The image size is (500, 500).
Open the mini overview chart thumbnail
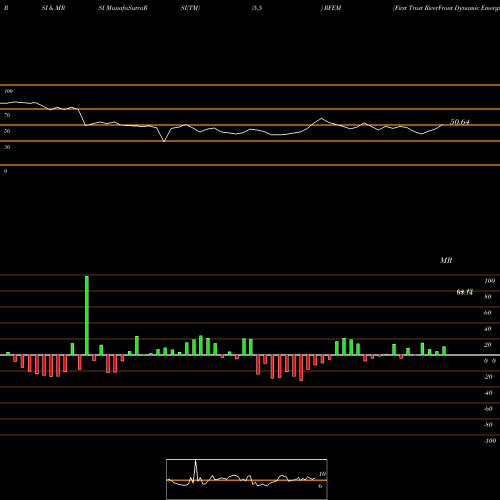coord(247,479)
